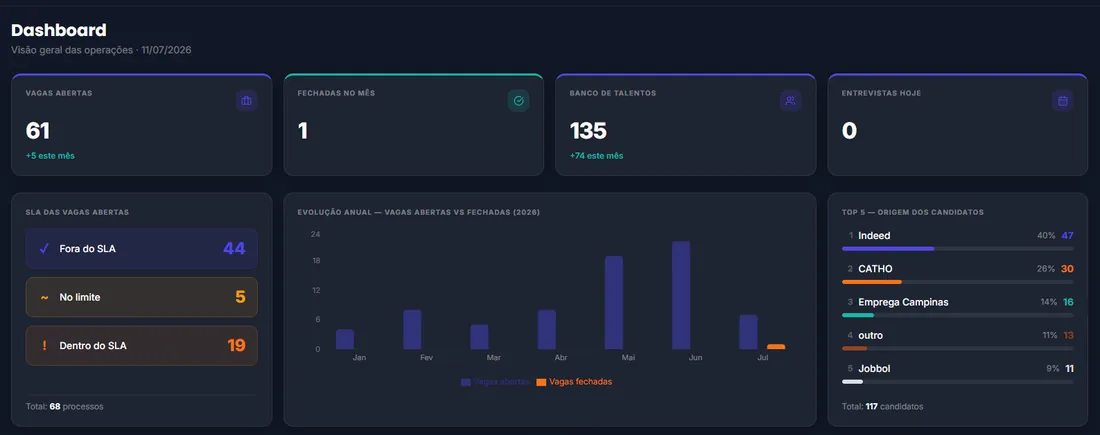Open the Dentro do SLA row
Screen dimensions: 1100x435
point(142,346)
